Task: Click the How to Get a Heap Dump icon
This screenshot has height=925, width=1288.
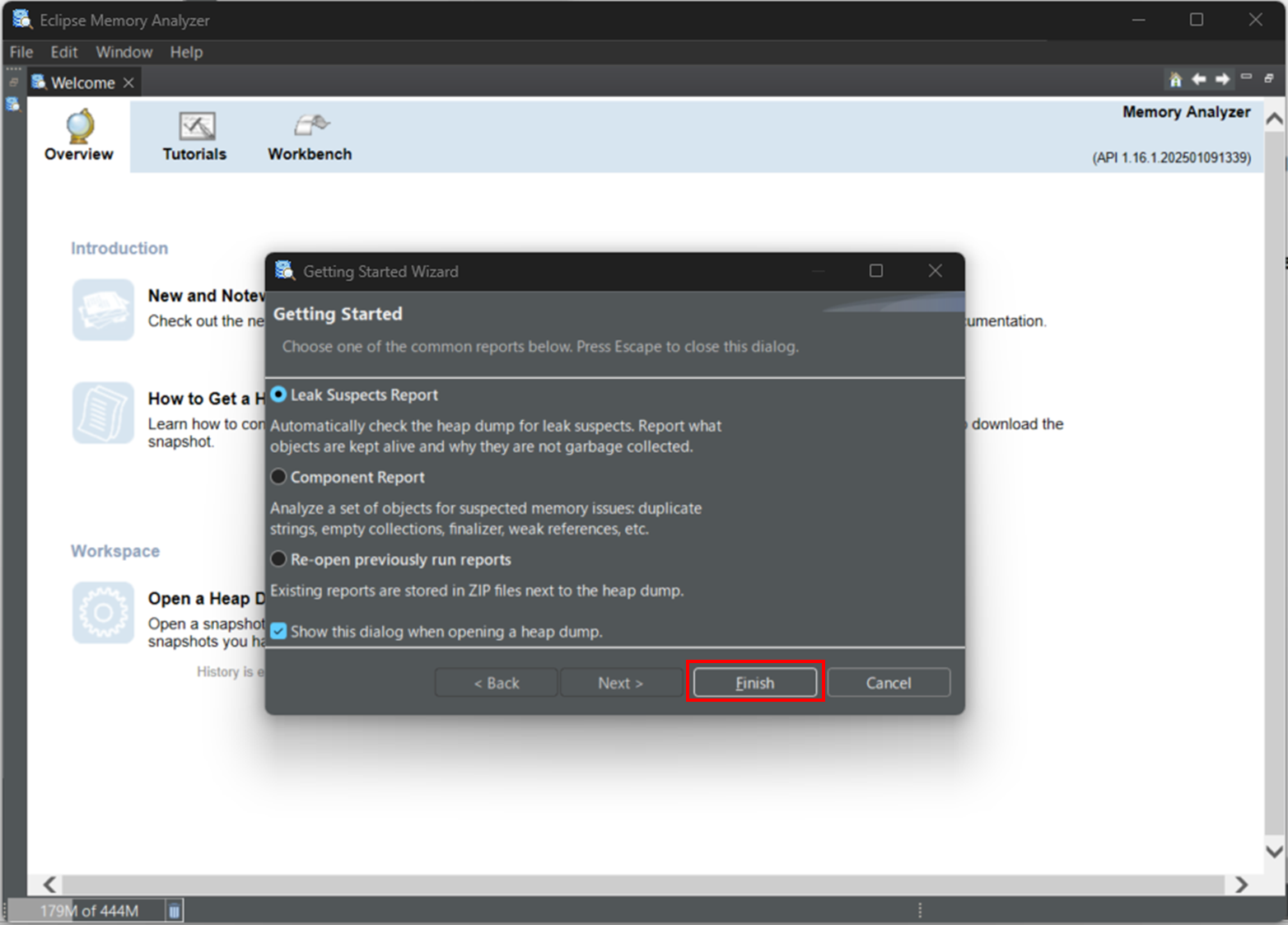Action: pyautogui.click(x=103, y=413)
